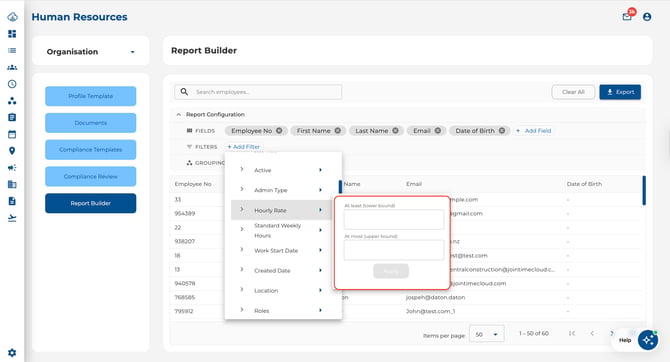The width and height of the screenshot is (670, 362).
Task: Click the Help button
Action: pyautogui.click(x=625, y=340)
